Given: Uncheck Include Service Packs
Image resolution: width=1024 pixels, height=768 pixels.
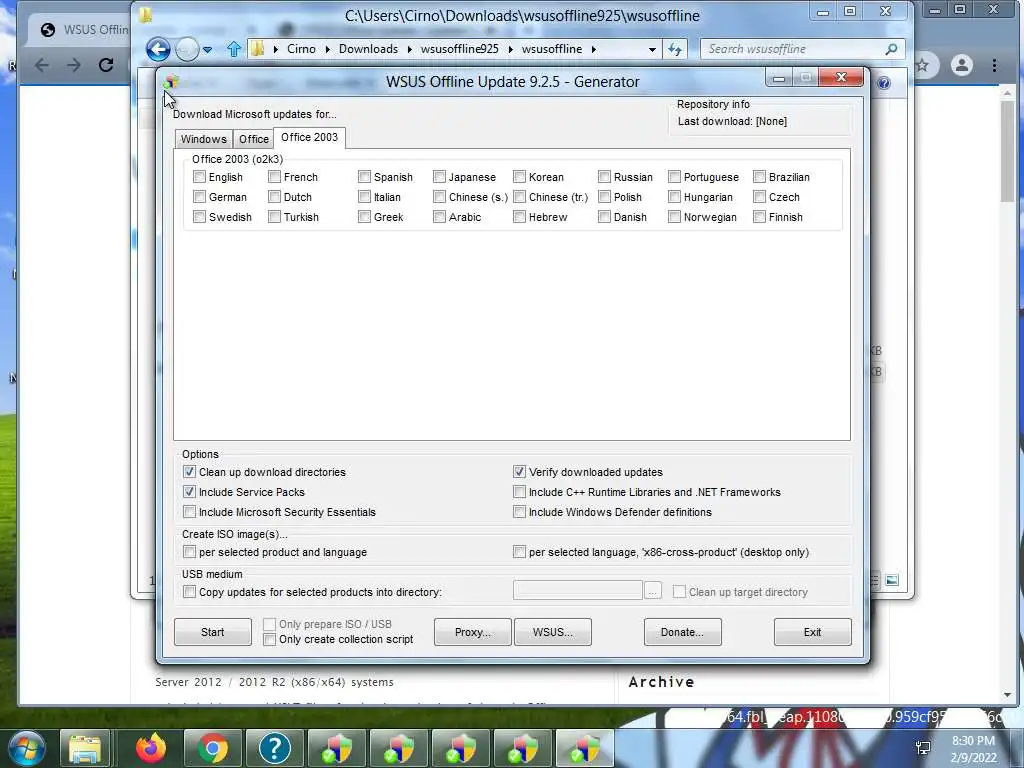Looking at the screenshot, I should pyautogui.click(x=189, y=492).
